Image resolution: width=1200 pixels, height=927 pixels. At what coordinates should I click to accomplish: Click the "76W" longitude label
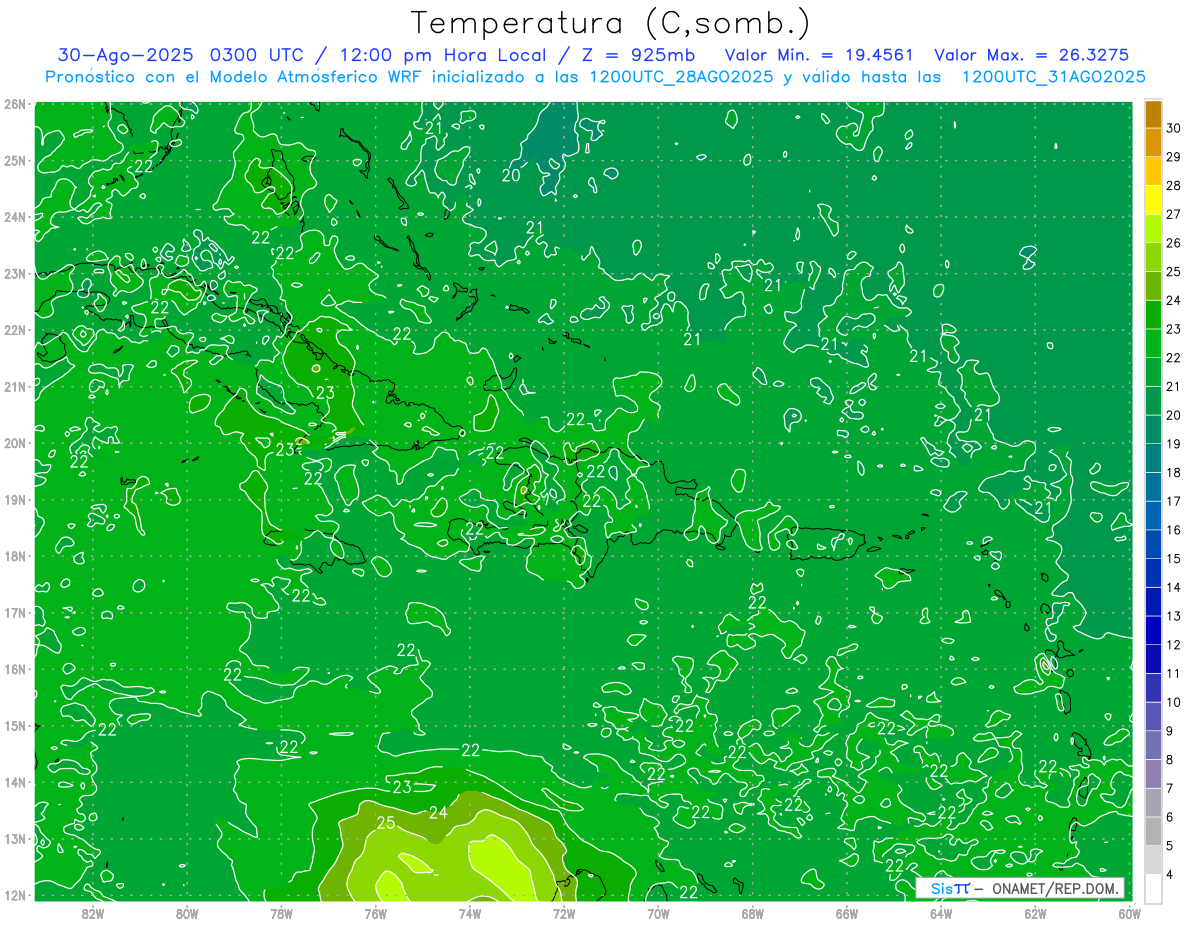point(375,912)
